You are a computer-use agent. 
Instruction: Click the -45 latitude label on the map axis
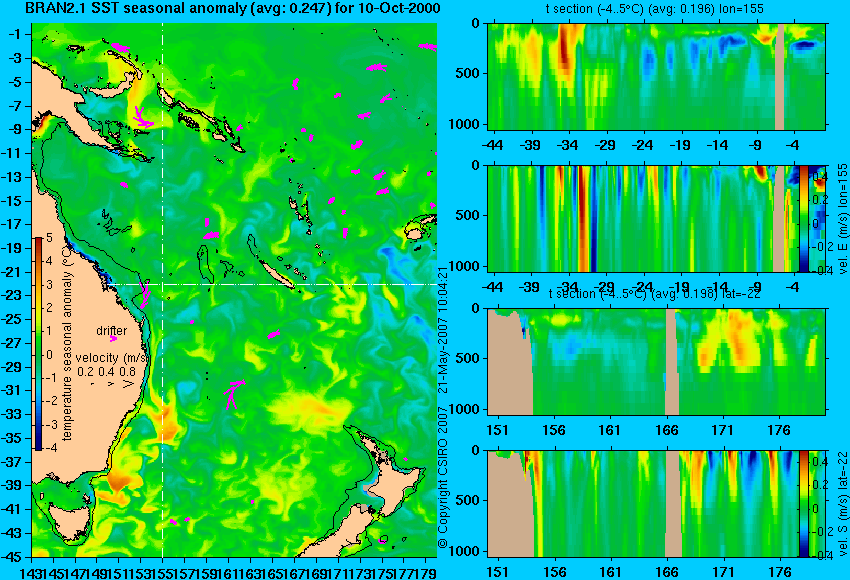[12, 557]
